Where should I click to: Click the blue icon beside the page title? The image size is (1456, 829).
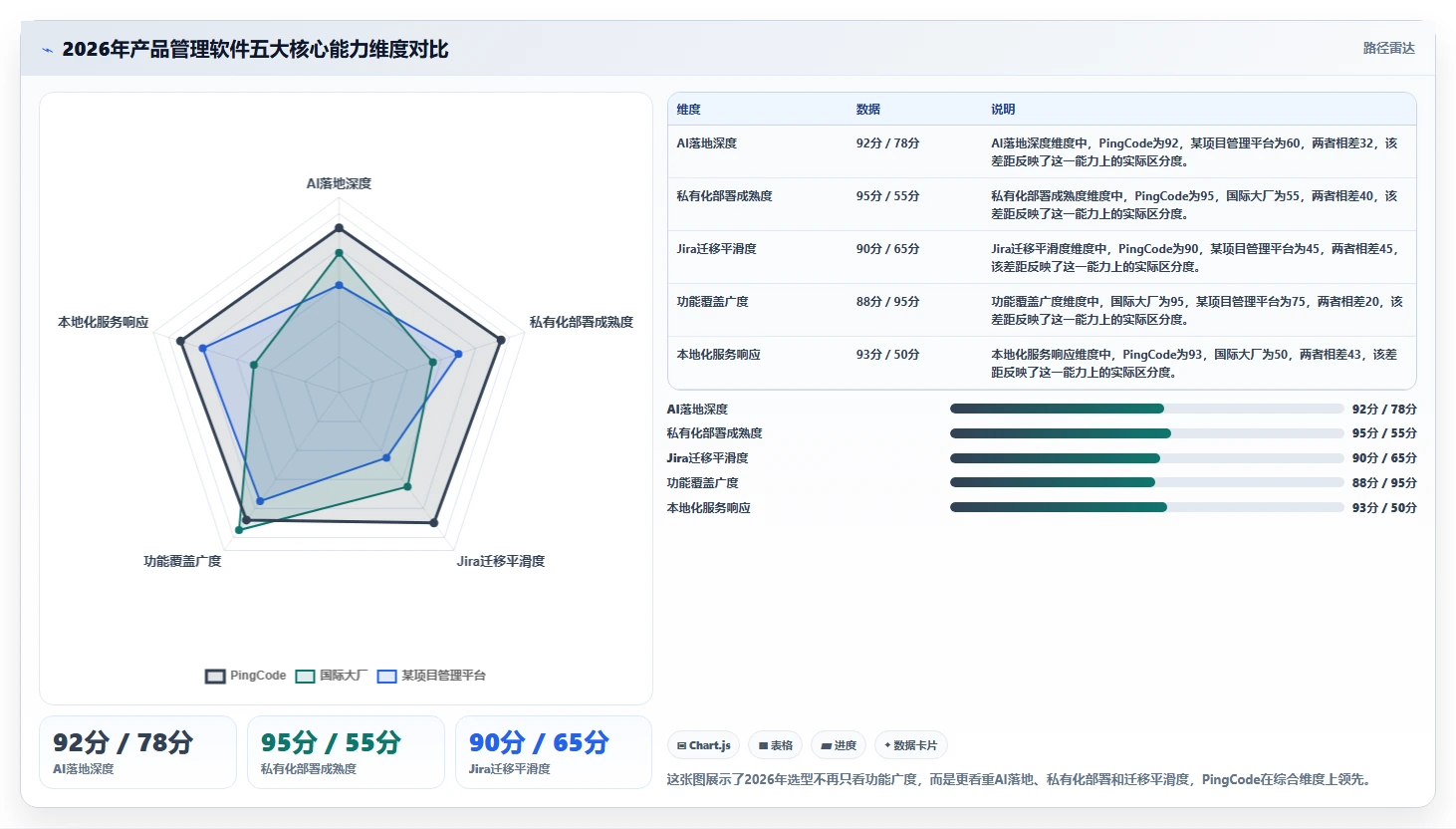point(47,50)
